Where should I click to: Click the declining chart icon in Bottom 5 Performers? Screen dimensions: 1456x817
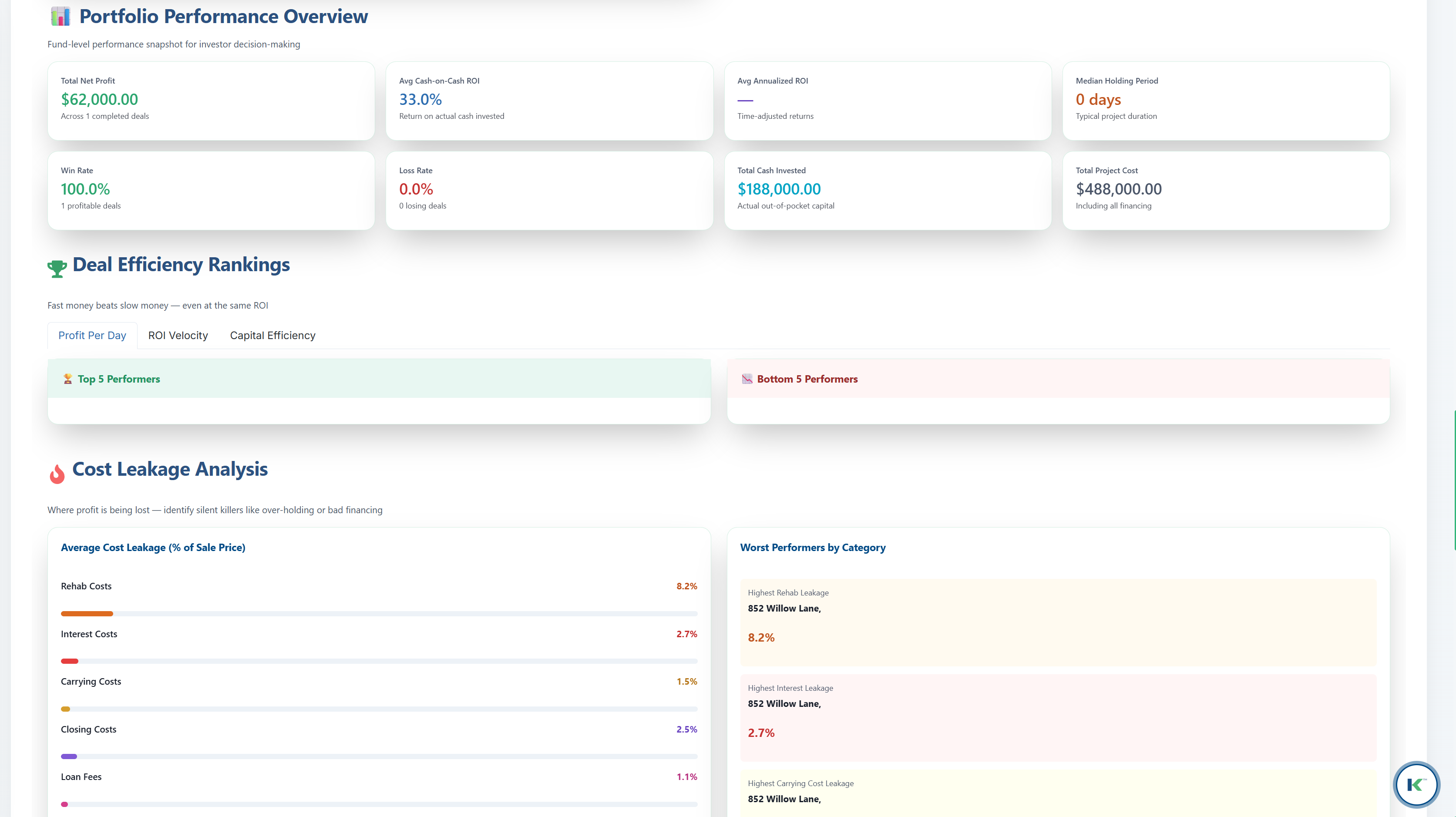(747, 379)
